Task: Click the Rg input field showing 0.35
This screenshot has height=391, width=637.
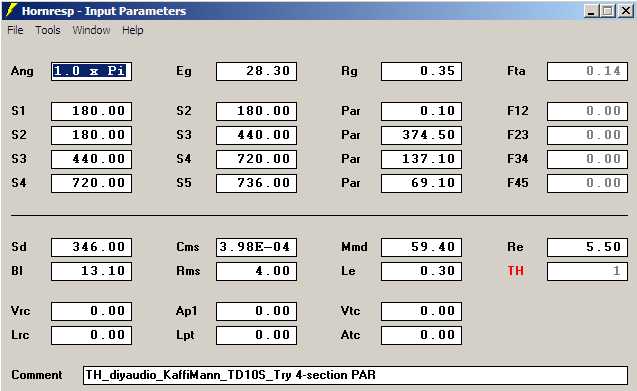Action: (x=421, y=72)
